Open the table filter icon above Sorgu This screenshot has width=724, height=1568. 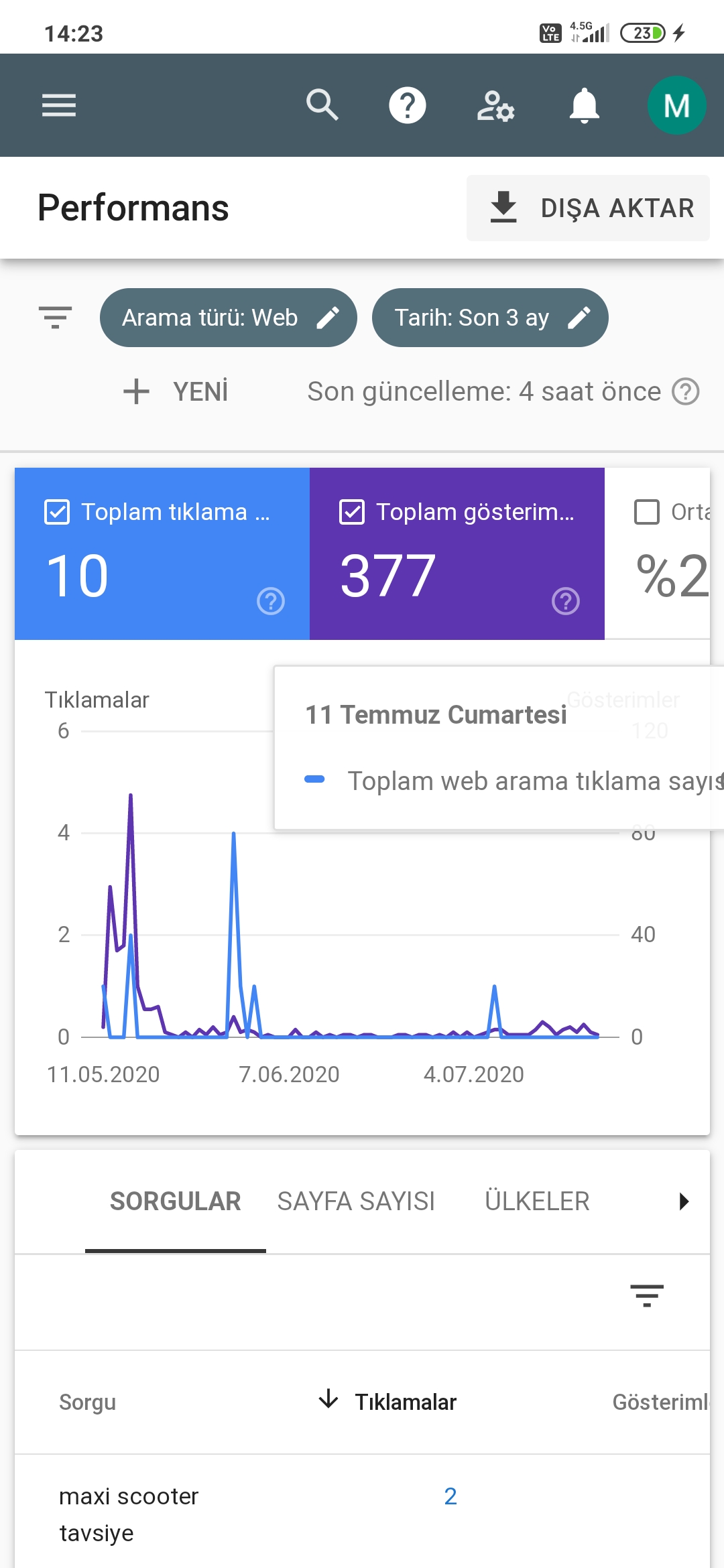647,1295
